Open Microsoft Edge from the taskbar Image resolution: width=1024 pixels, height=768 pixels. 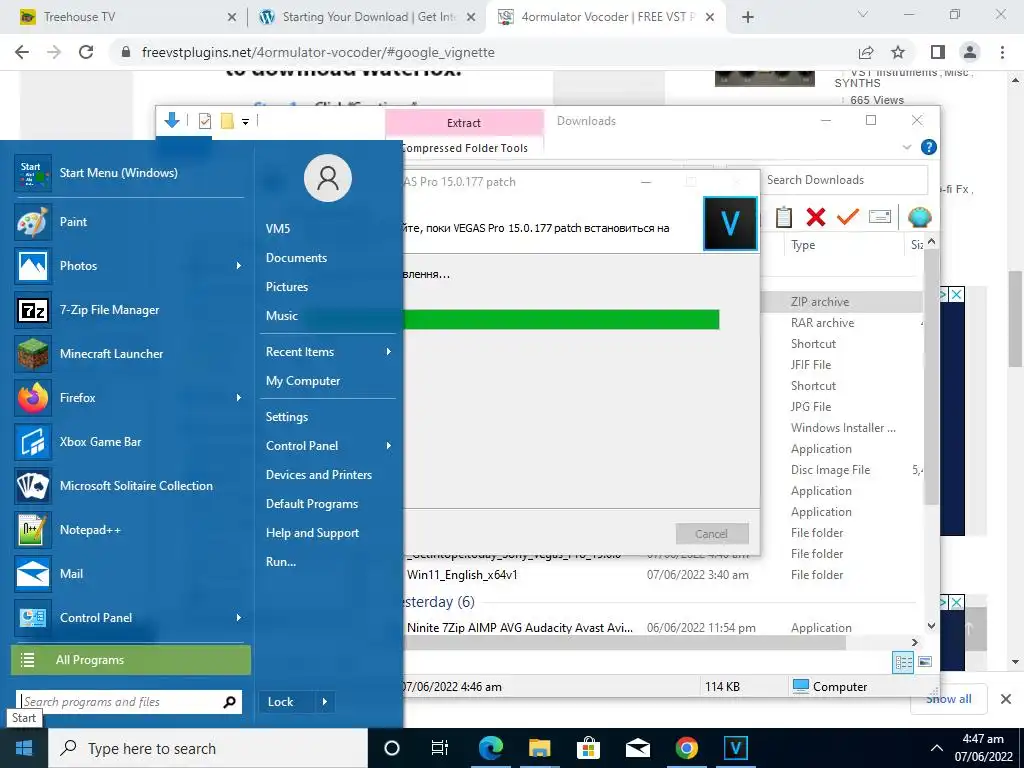click(x=491, y=748)
